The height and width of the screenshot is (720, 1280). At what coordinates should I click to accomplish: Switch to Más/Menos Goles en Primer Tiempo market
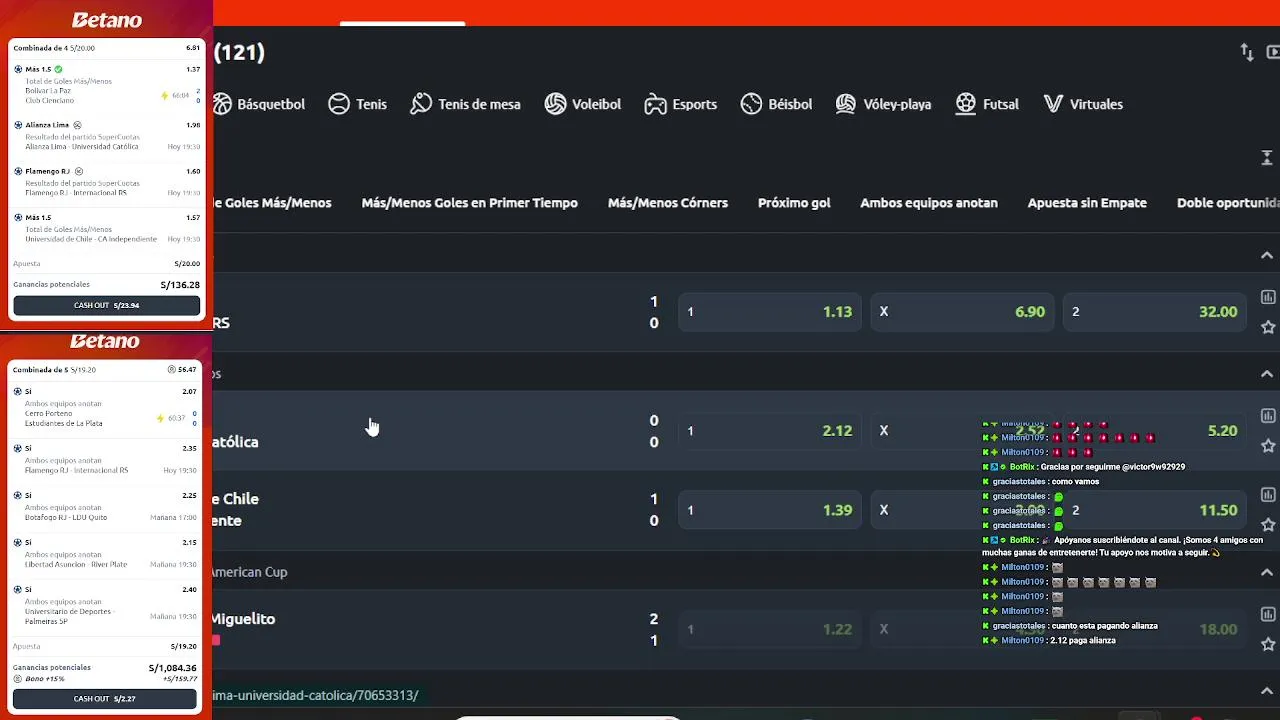coord(470,203)
